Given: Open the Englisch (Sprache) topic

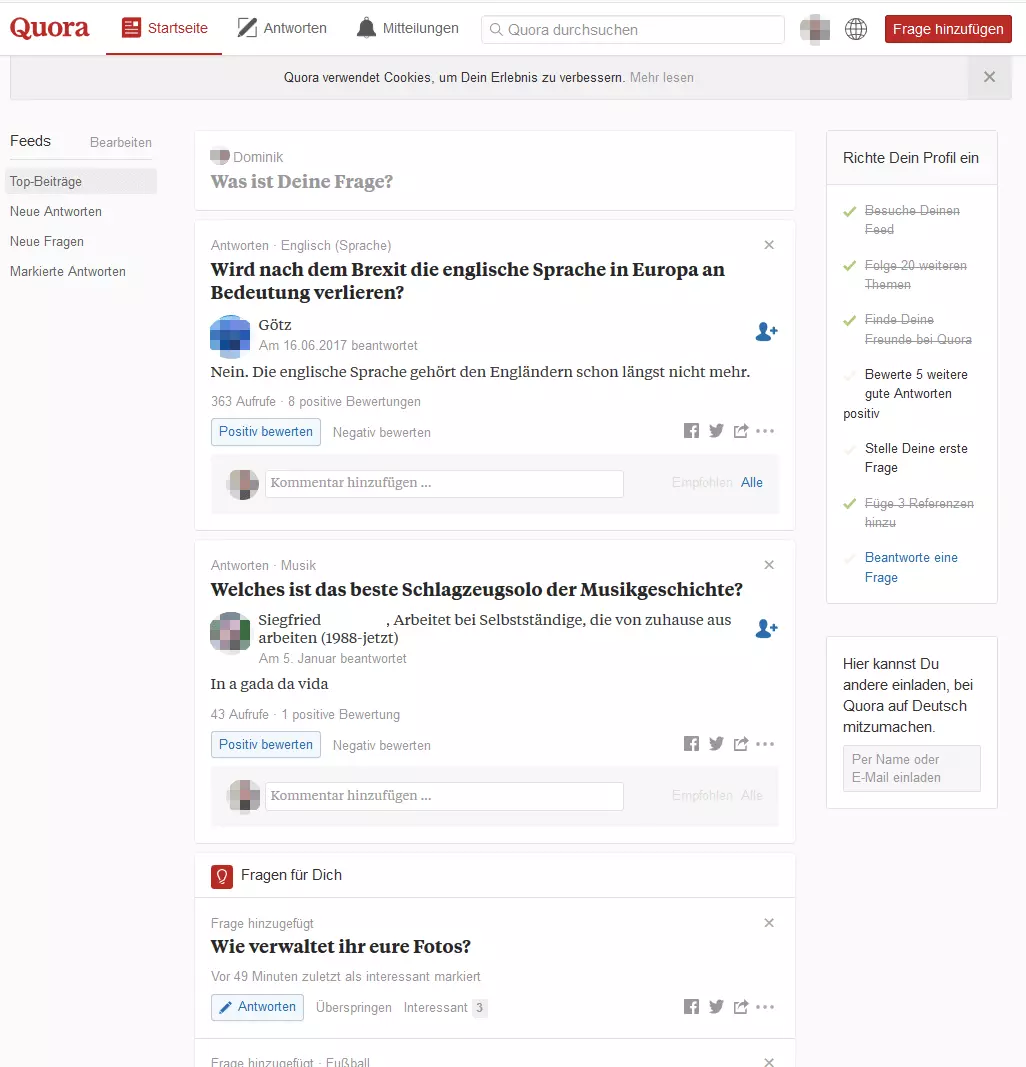Looking at the screenshot, I should 336,246.
